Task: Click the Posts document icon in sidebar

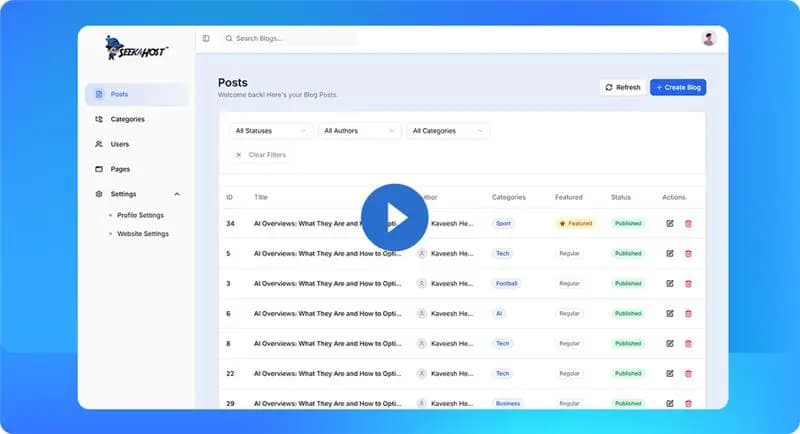Action: (99, 94)
